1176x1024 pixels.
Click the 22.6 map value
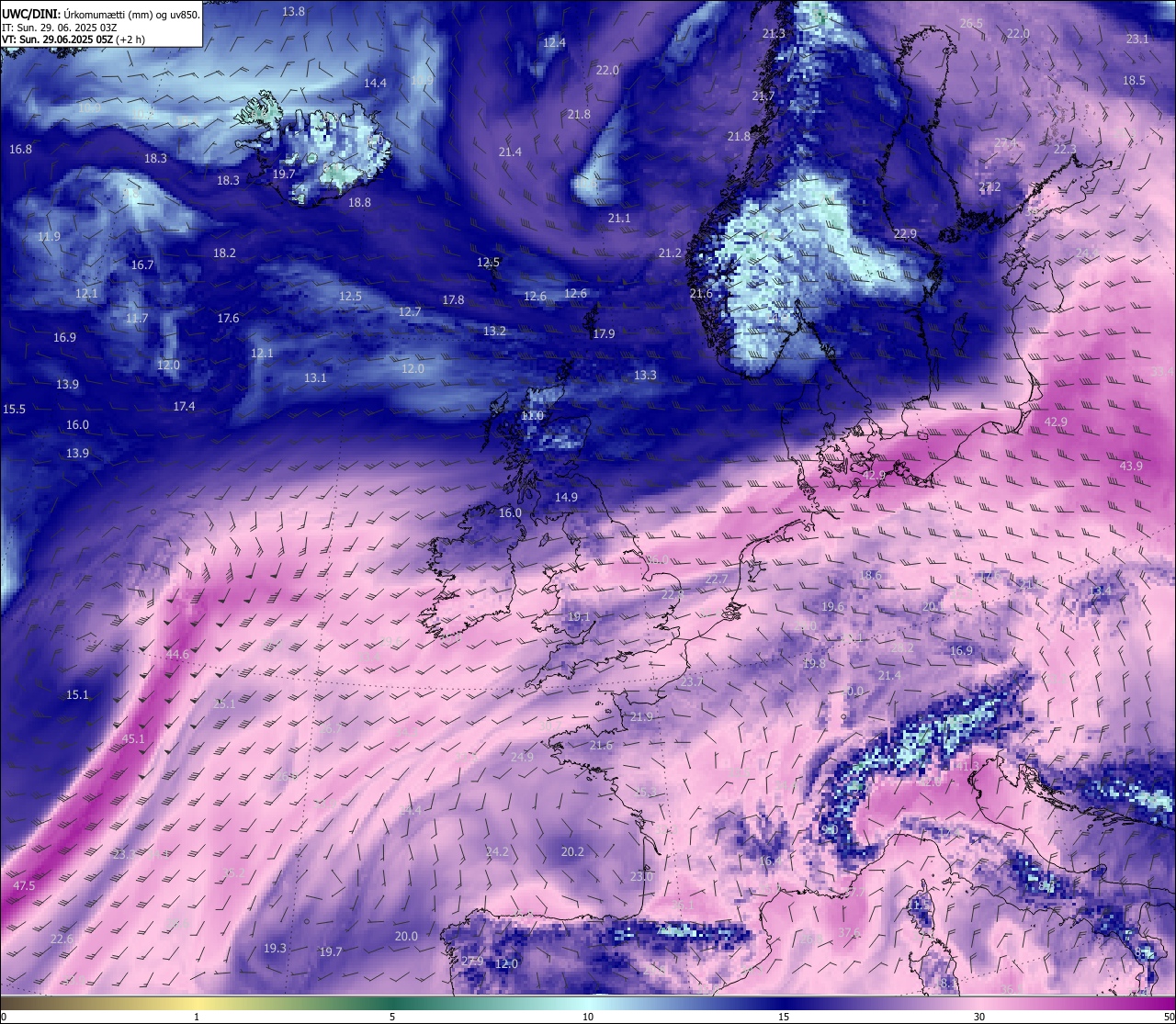[62, 939]
